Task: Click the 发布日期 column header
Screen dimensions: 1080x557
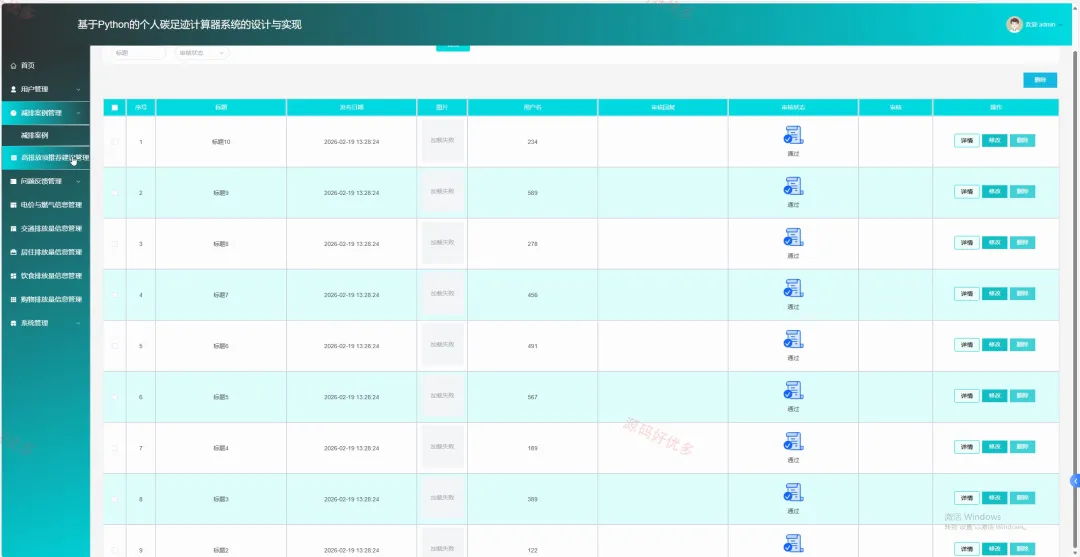Action: click(x=351, y=107)
